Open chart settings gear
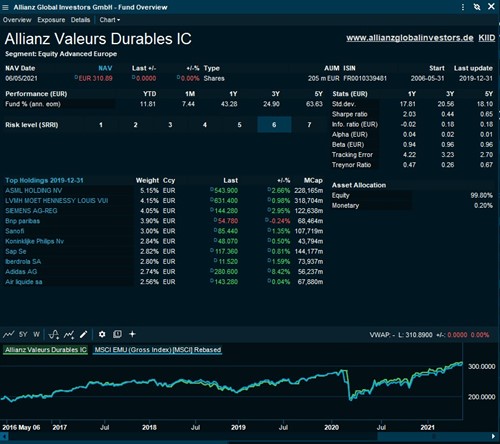This screenshot has width=500, height=444. coord(102,334)
